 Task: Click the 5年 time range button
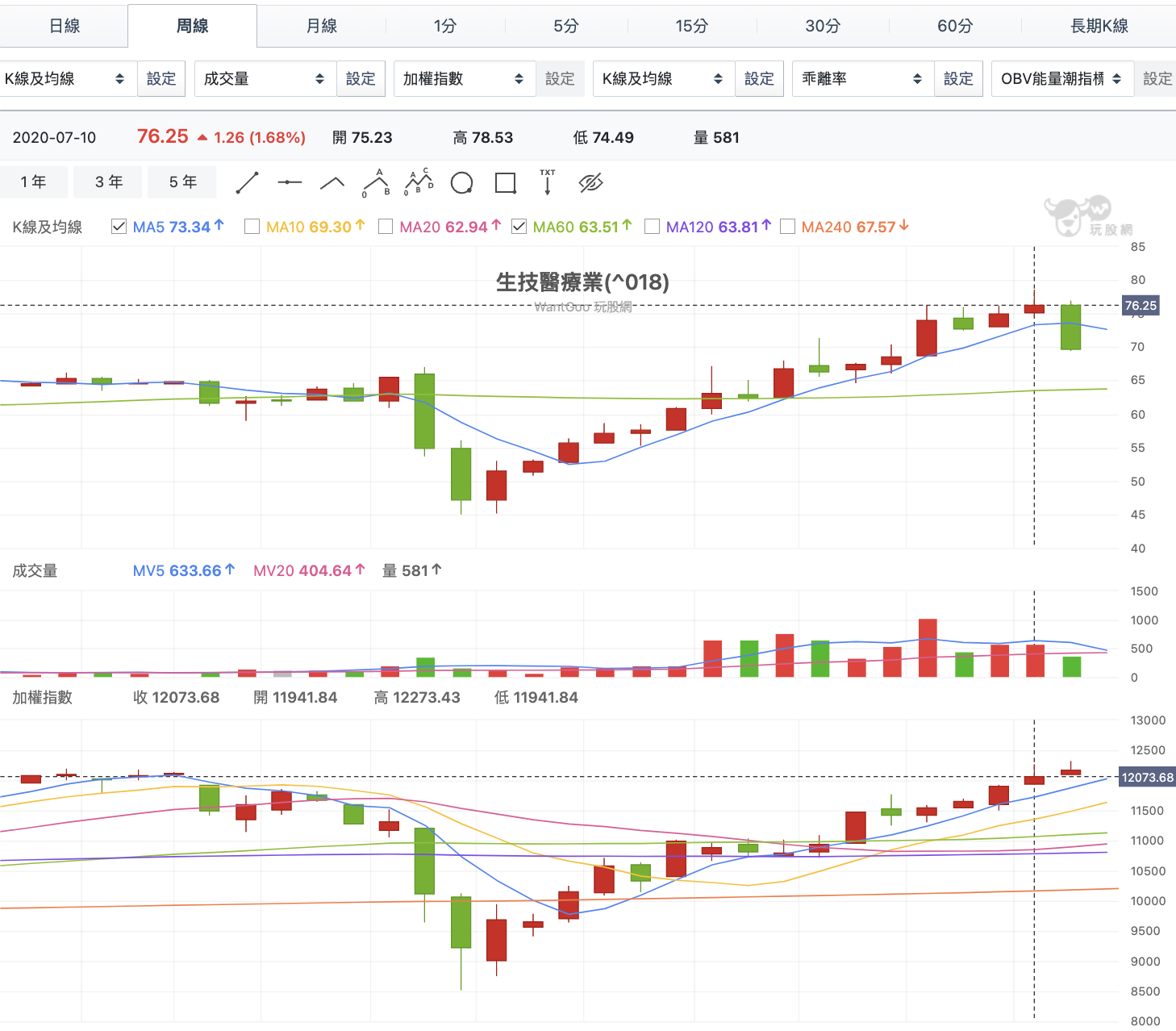181,182
